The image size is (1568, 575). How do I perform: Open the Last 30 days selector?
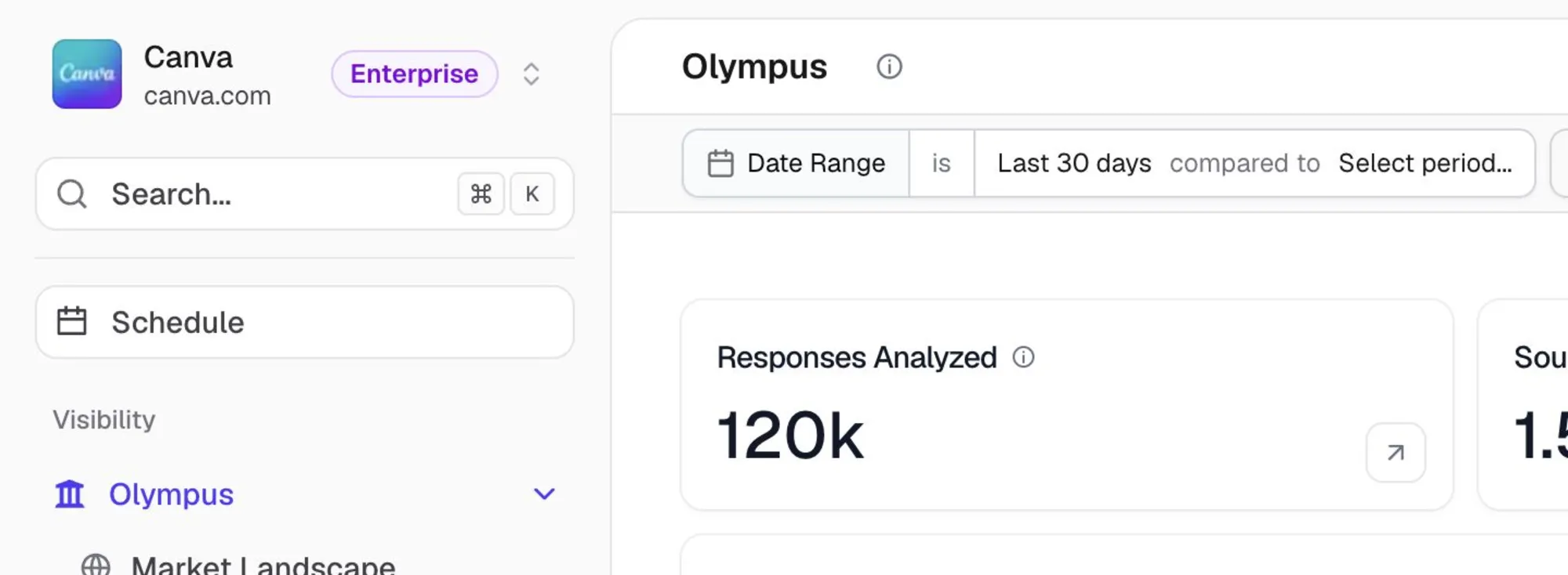point(1074,163)
